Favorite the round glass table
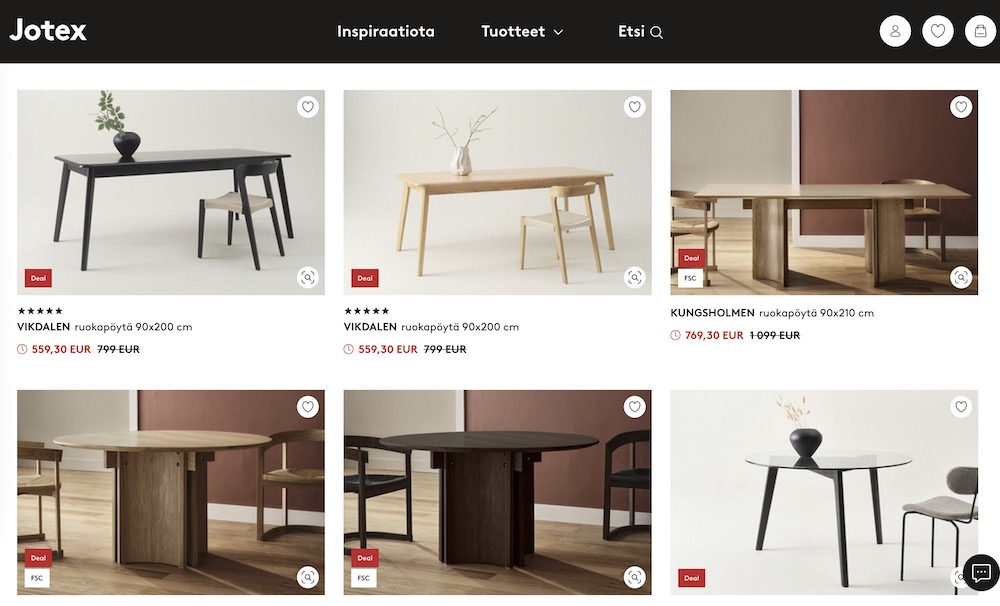 (961, 406)
